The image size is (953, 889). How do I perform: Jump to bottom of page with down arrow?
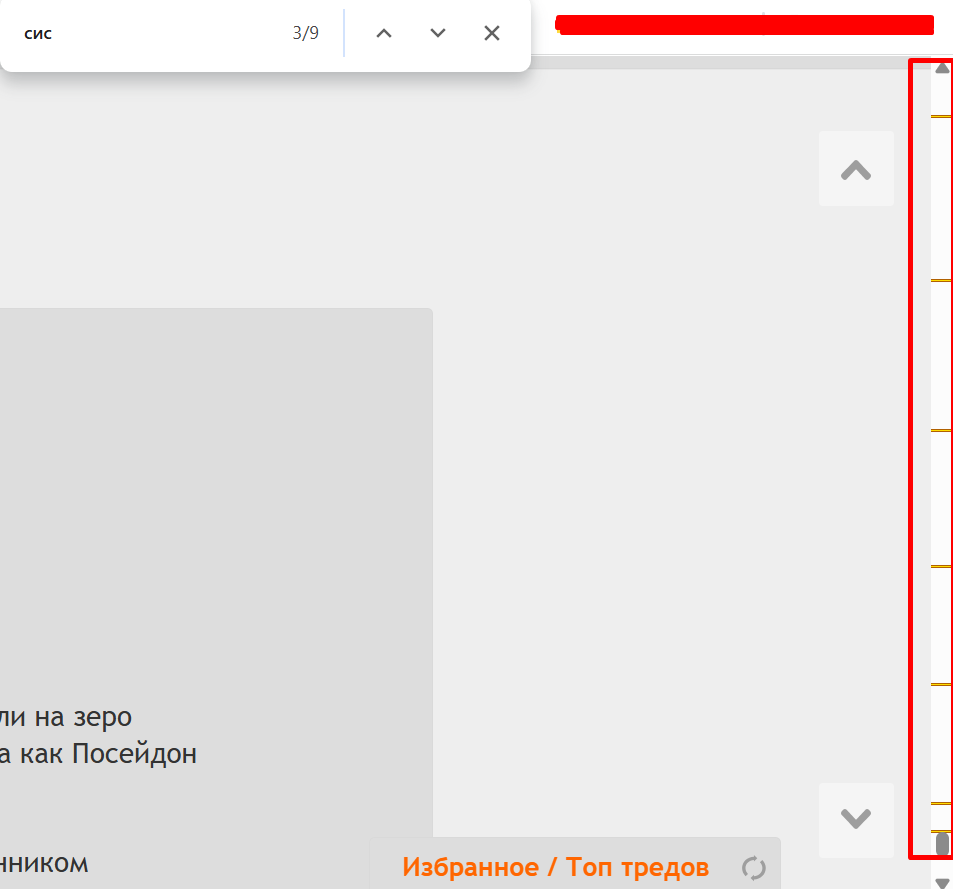(856, 820)
